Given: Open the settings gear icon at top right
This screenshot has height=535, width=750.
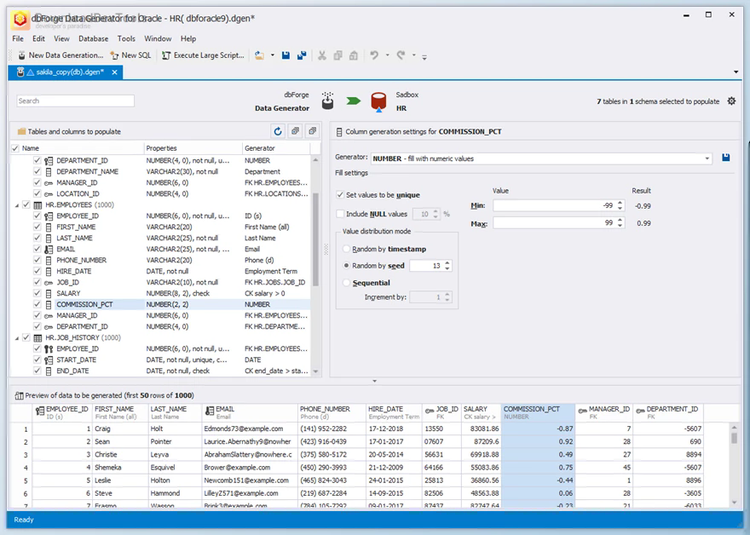Looking at the screenshot, I should 731,101.
